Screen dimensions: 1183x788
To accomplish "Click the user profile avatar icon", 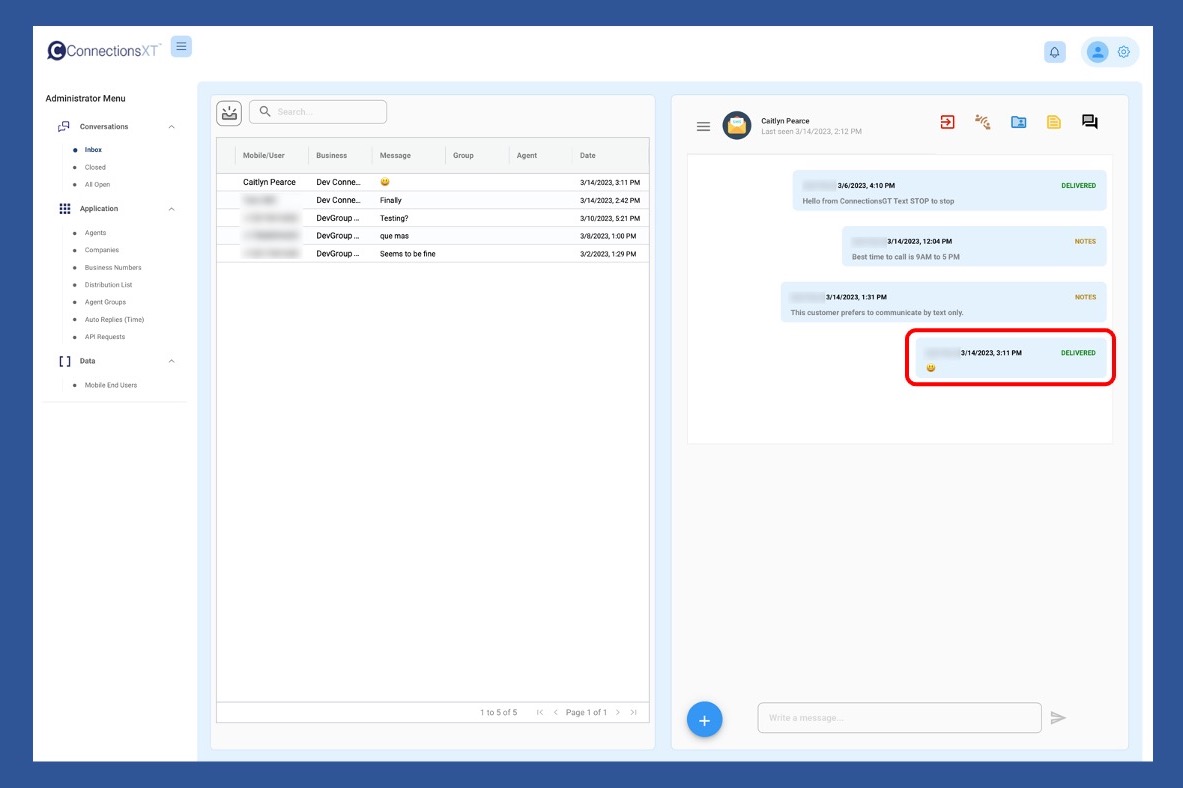I will 1097,52.
